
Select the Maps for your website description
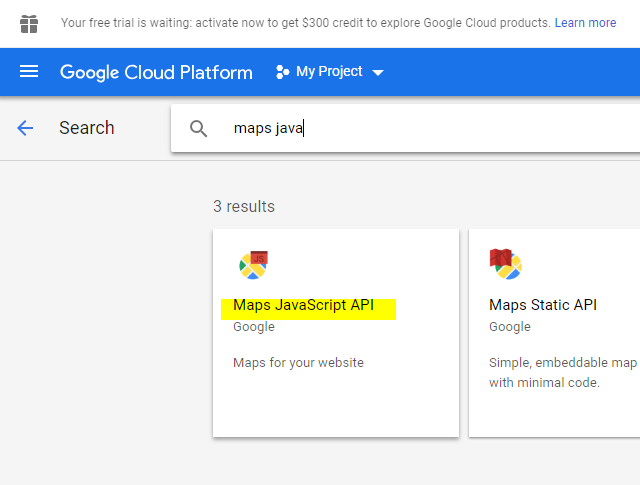click(298, 363)
